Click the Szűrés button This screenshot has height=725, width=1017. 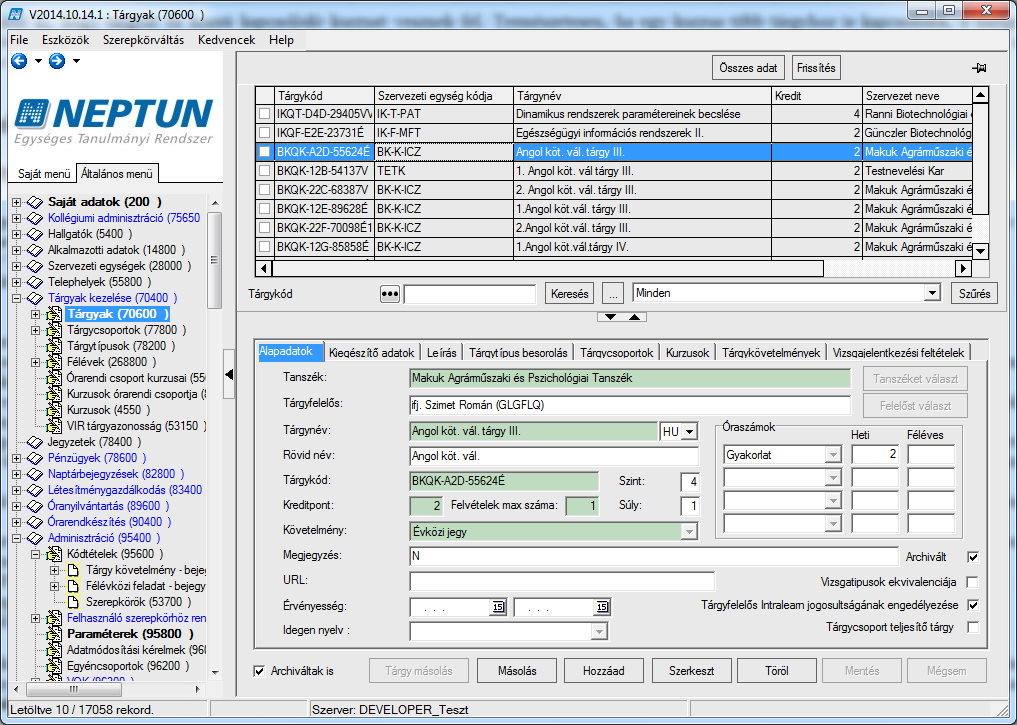coord(974,294)
